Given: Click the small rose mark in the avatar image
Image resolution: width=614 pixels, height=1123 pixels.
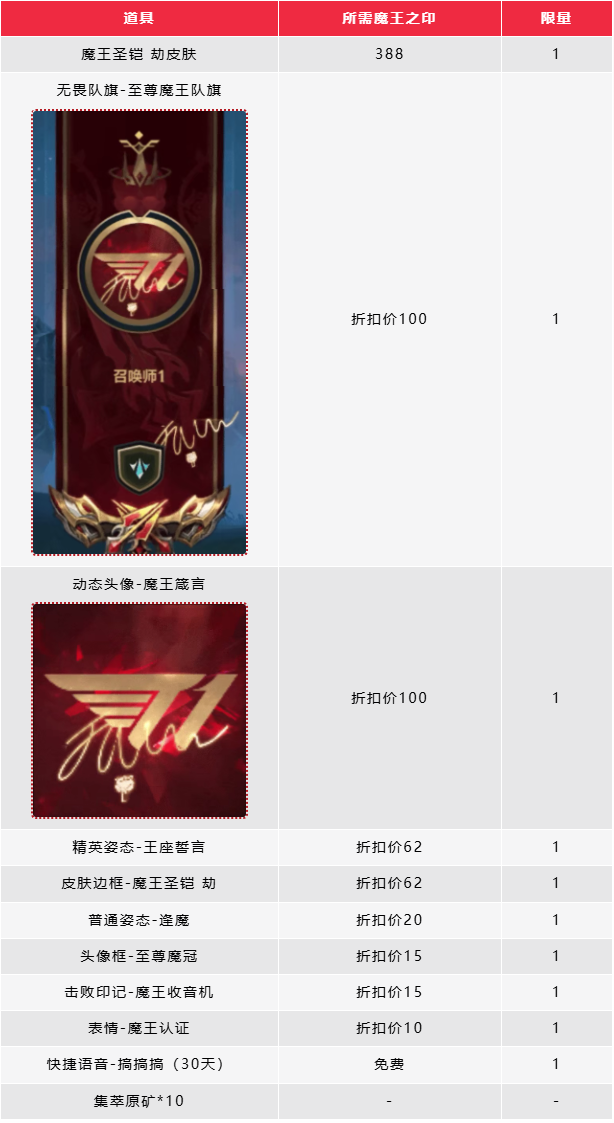Looking at the screenshot, I should coord(124,786).
